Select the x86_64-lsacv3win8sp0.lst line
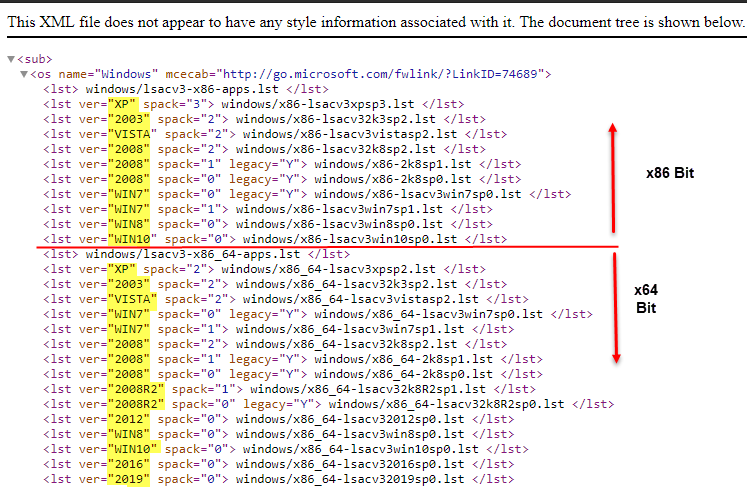Screen dimensions: 747x487 point(279,434)
